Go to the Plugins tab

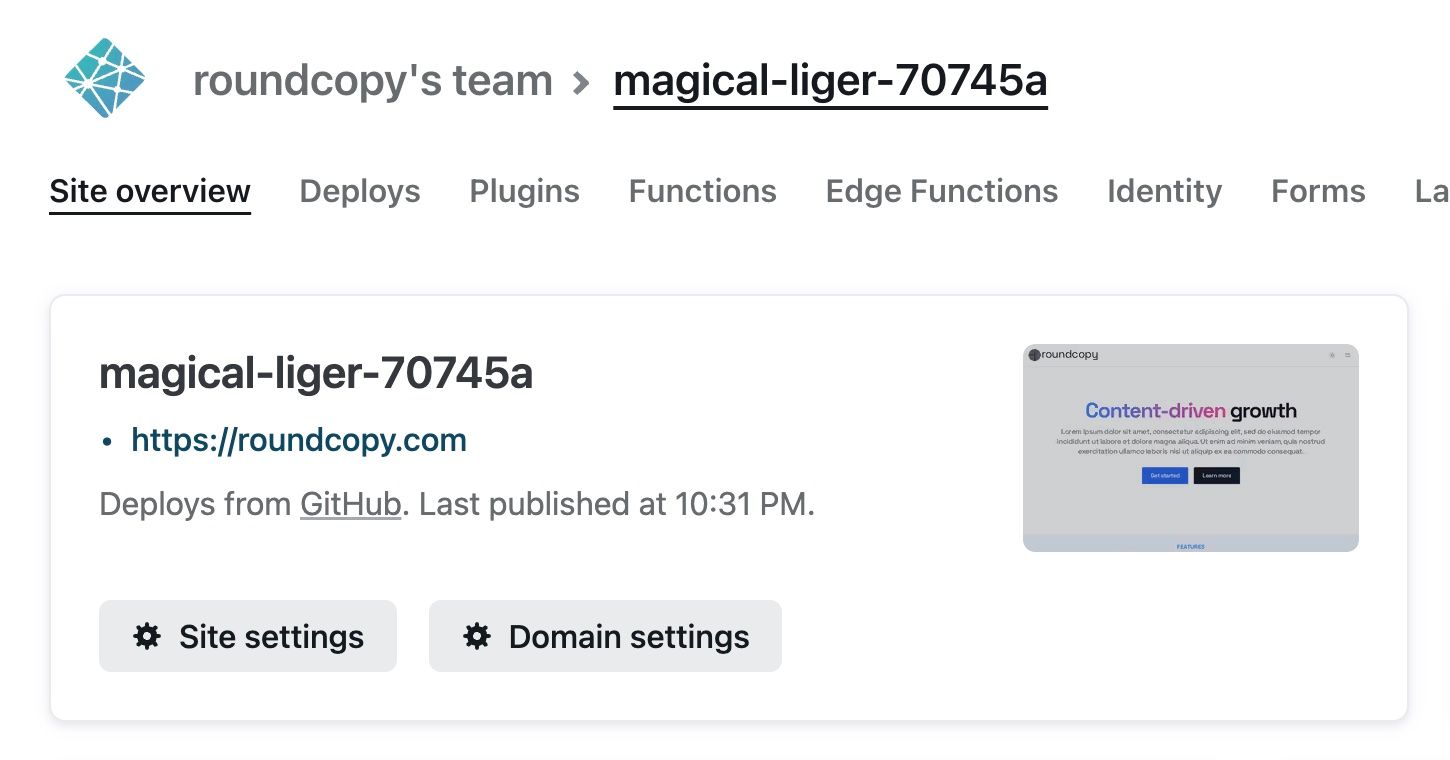(524, 191)
